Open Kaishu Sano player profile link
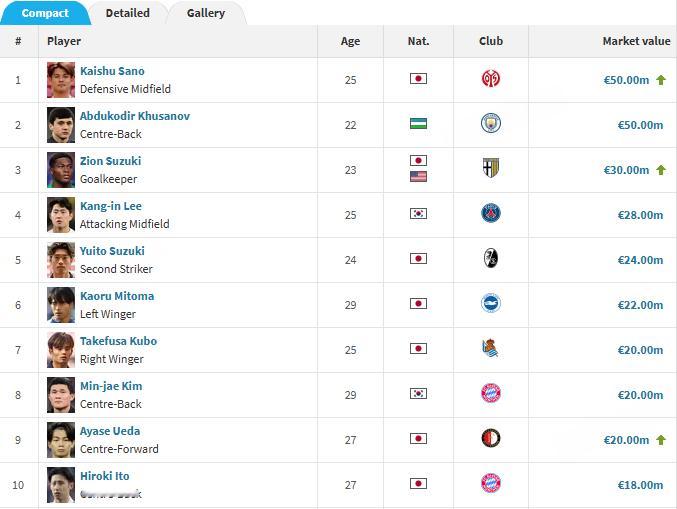 point(112,71)
